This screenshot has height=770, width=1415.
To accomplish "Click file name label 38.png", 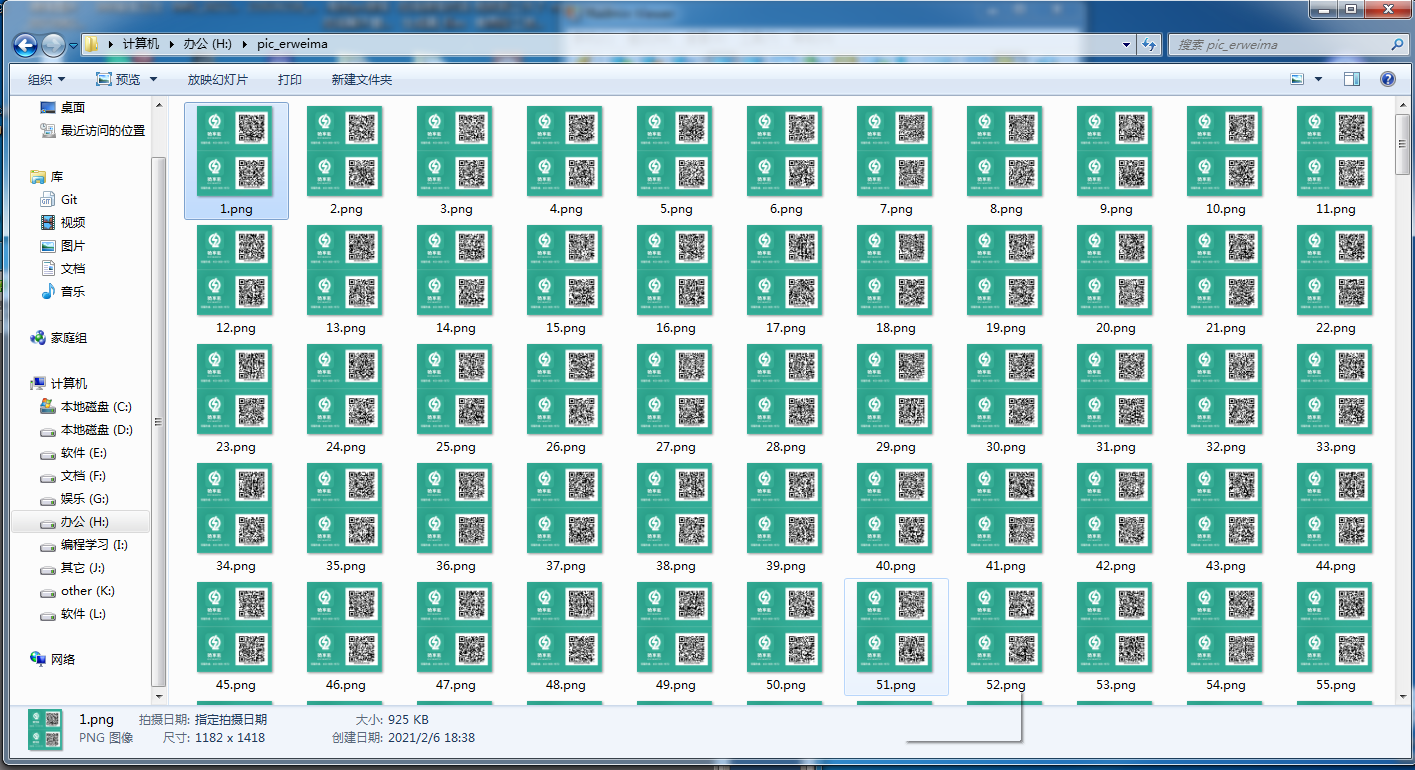I will pyautogui.click(x=676, y=566).
